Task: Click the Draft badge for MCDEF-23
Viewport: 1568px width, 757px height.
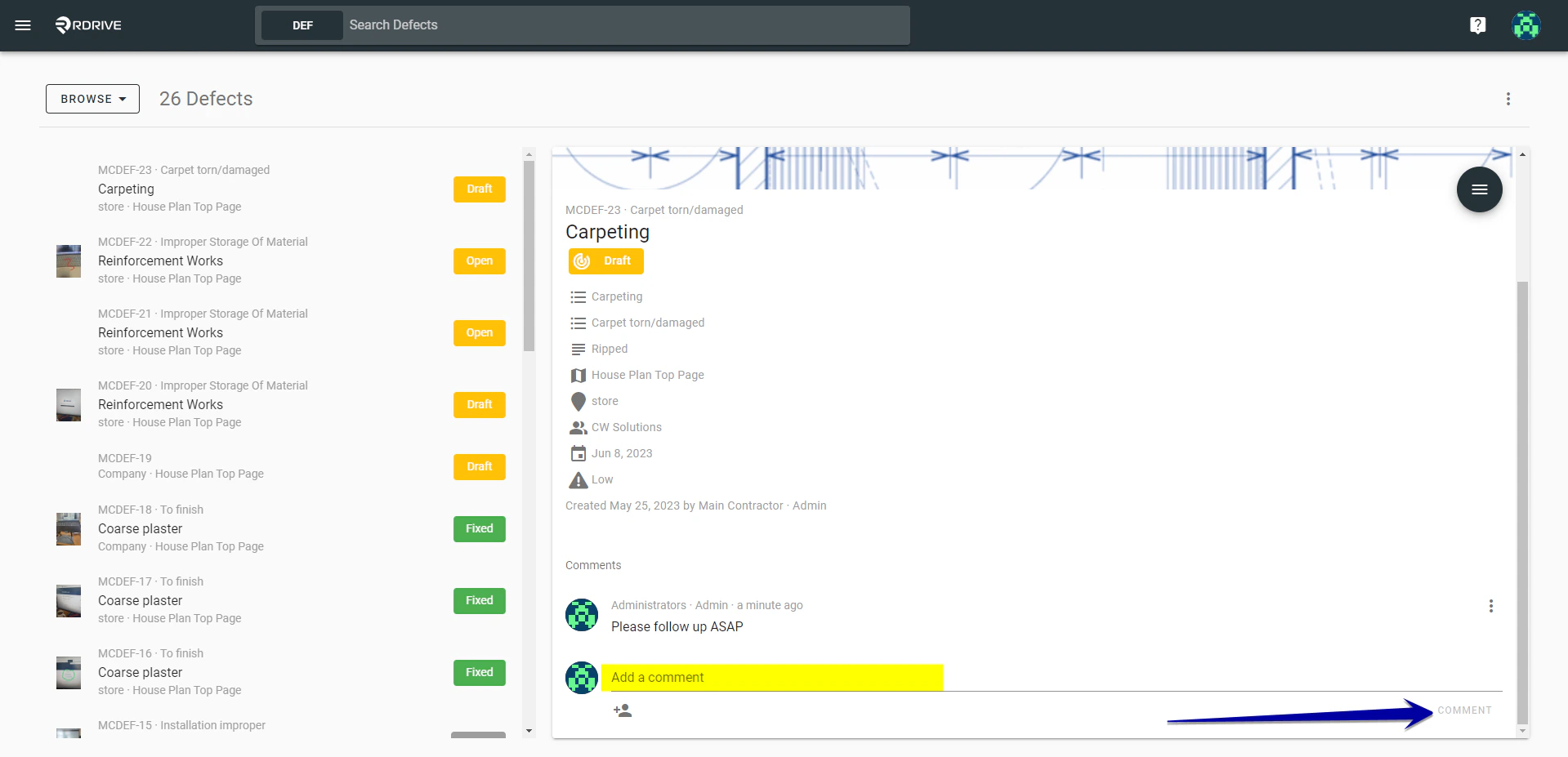Action: coord(479,189)
